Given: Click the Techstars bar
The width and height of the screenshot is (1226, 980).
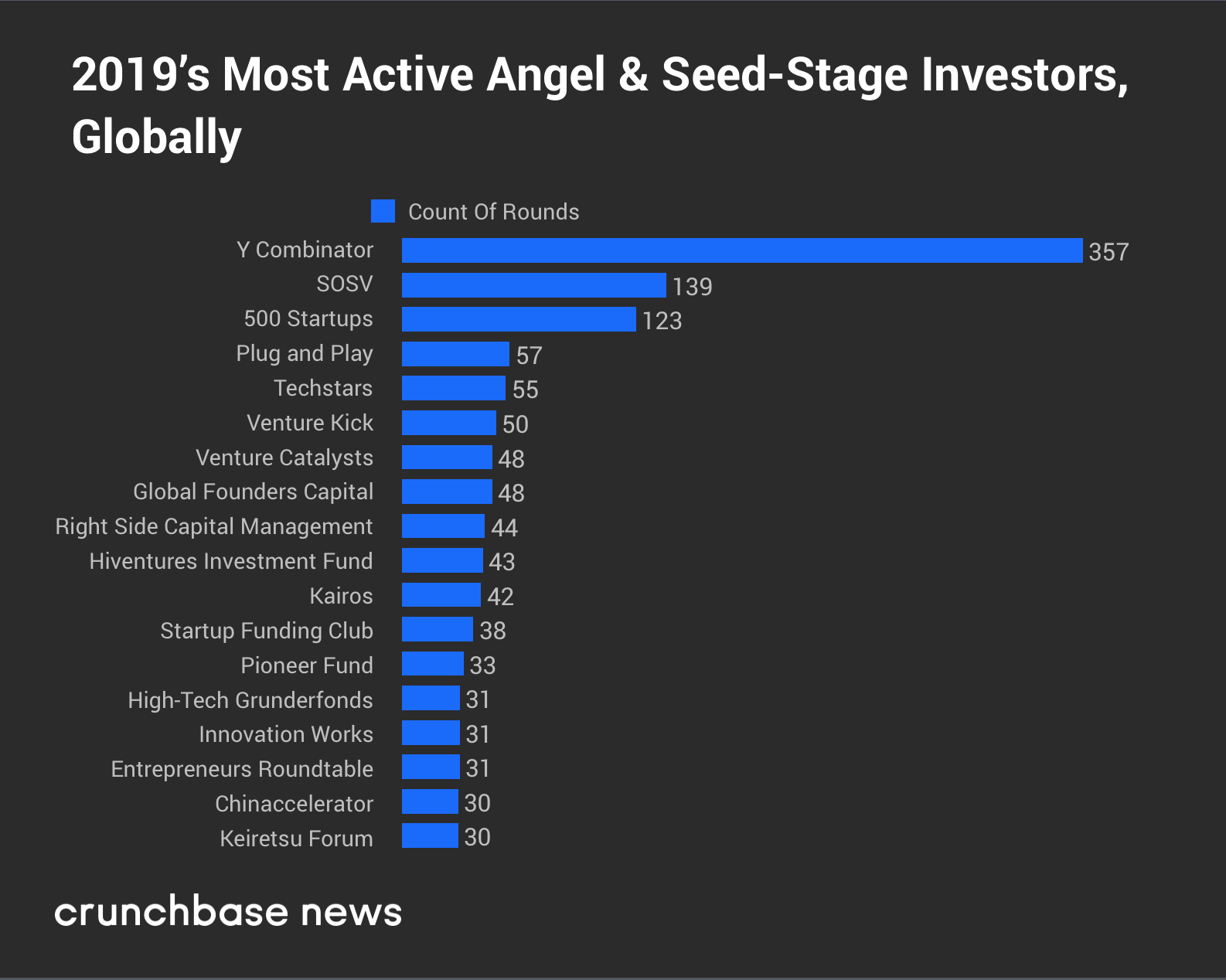Looking at the screenshot, I should 454,388.
